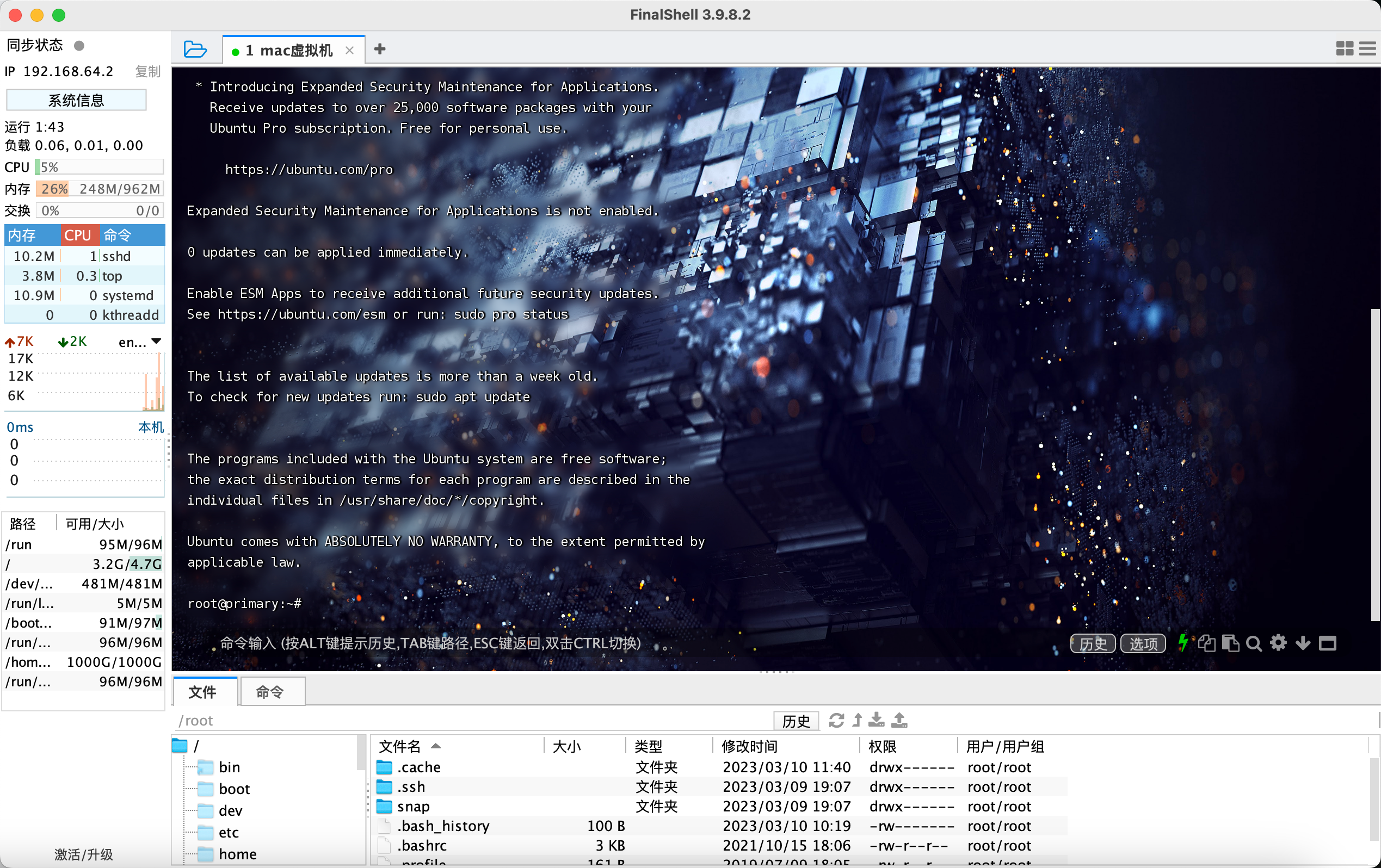
Task: Open terminal settings gear icon
Action: click(x=1278, y=643)
